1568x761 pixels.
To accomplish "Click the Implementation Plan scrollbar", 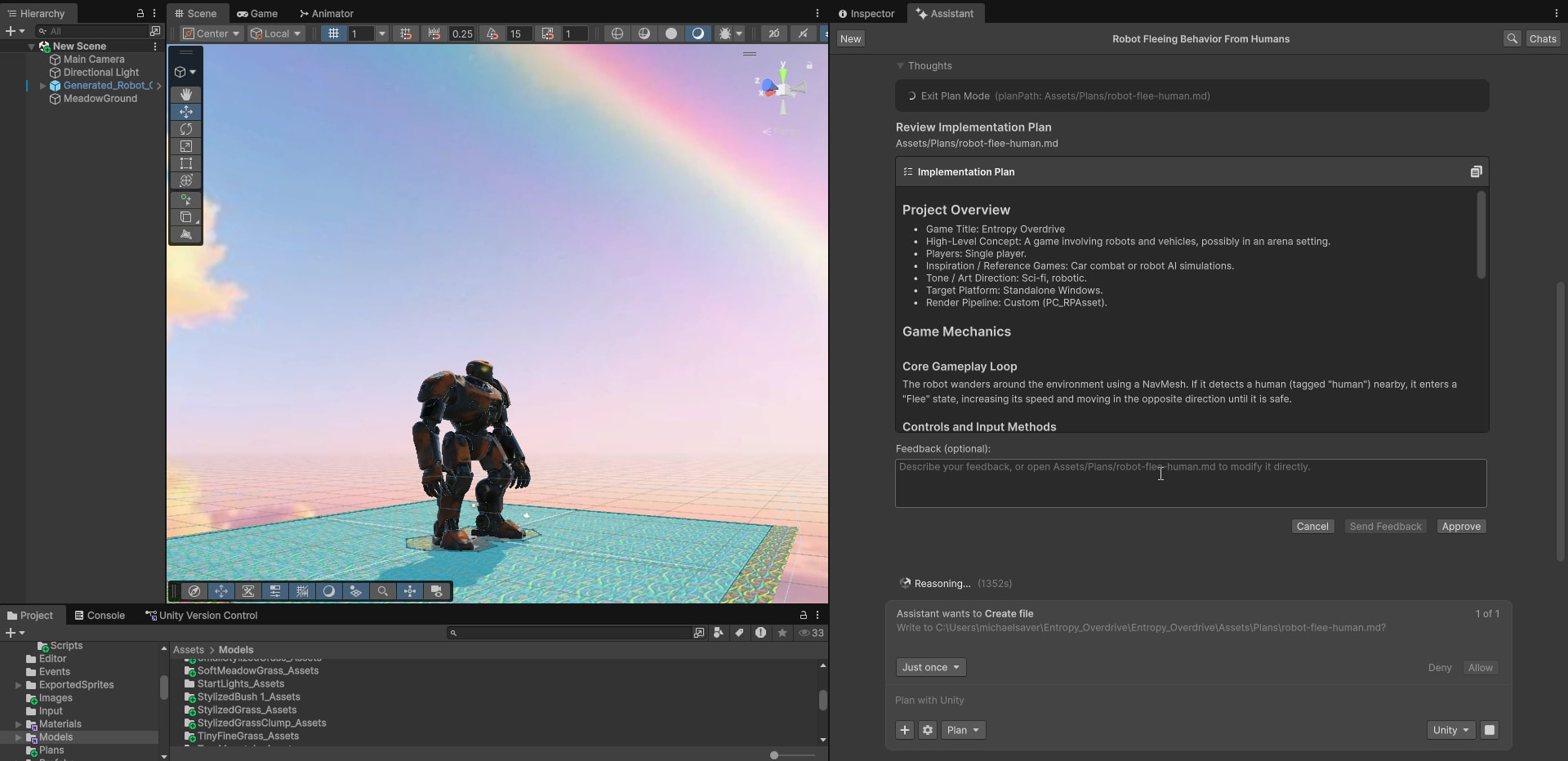I will [x=1481, y=235].
